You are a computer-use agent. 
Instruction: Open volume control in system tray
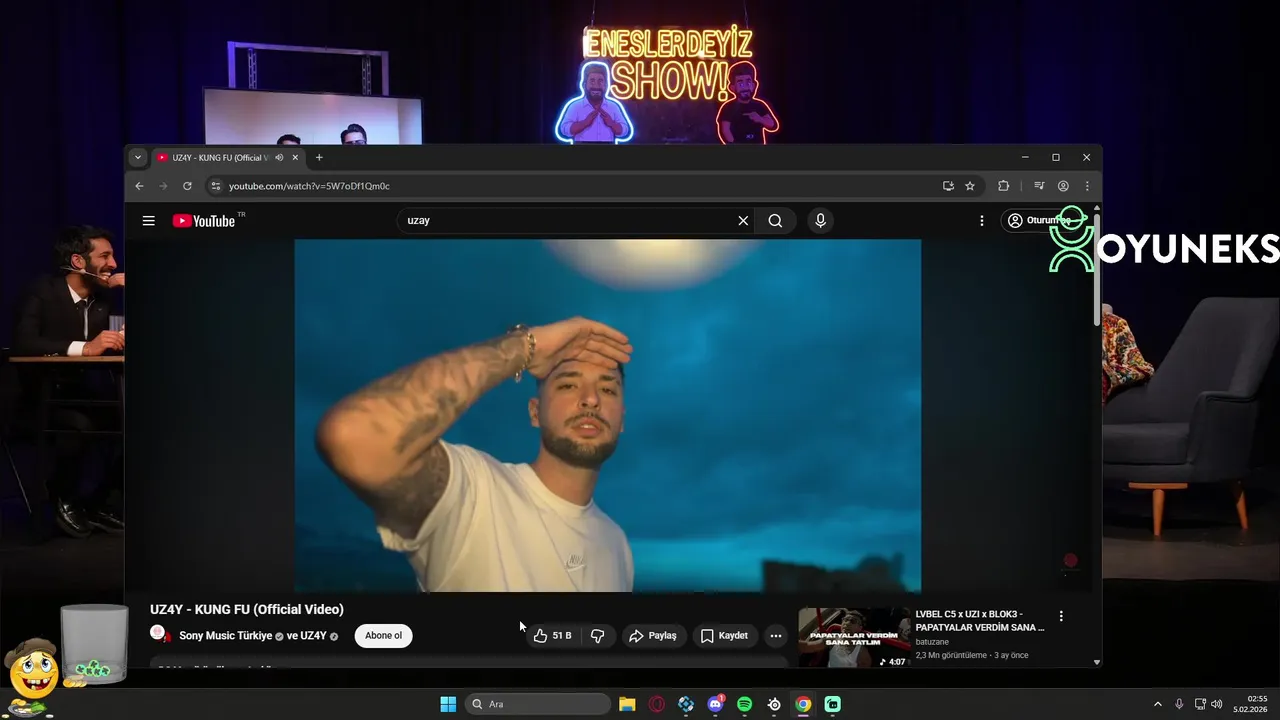click(x=1217, y=704)
